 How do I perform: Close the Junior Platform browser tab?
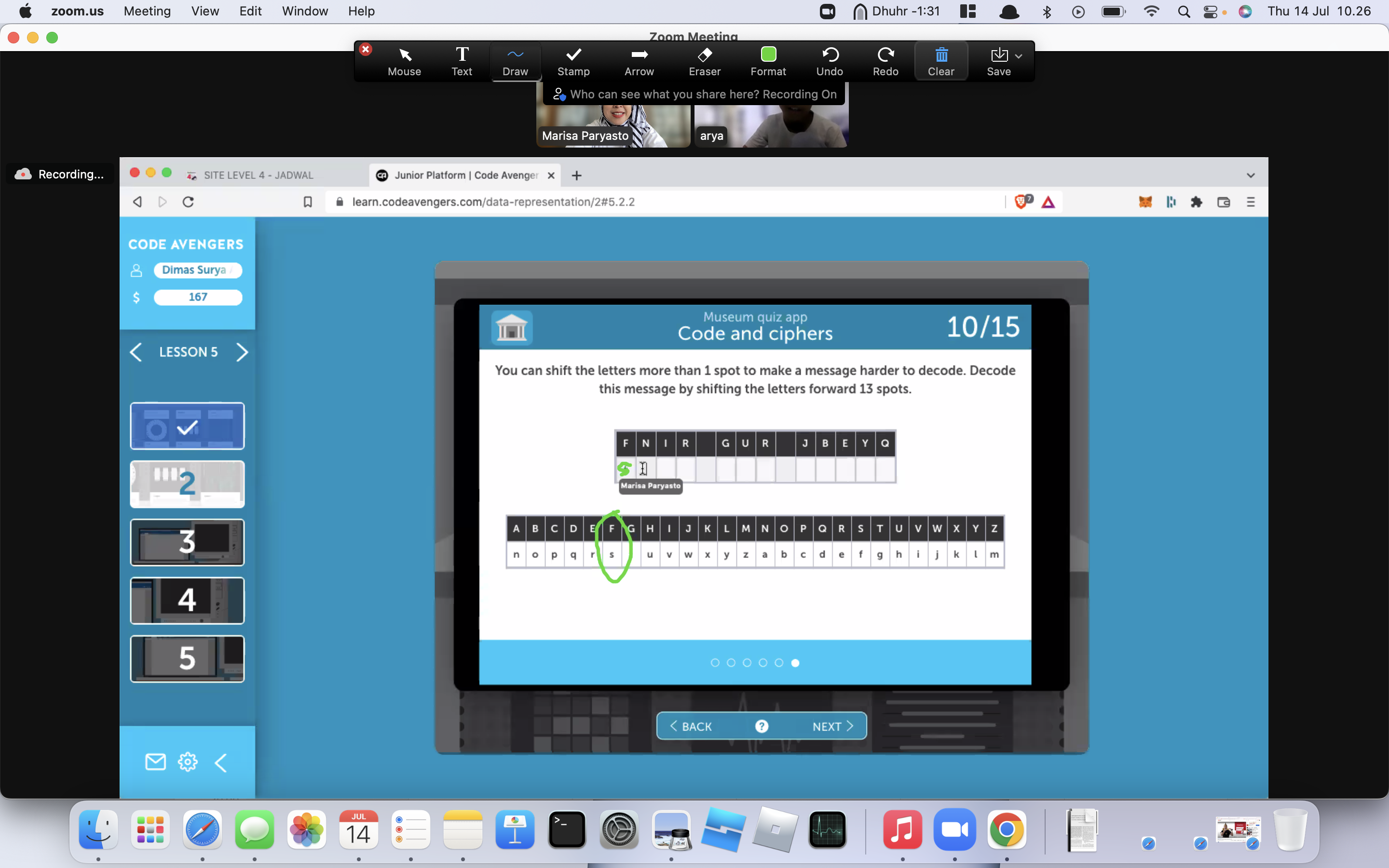coord(551,175)
